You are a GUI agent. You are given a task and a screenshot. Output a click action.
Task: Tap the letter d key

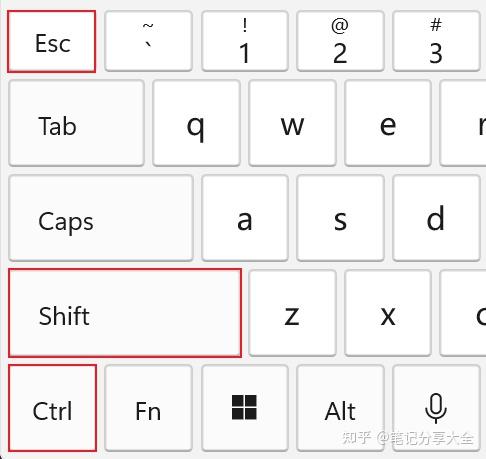pos(436,218)
